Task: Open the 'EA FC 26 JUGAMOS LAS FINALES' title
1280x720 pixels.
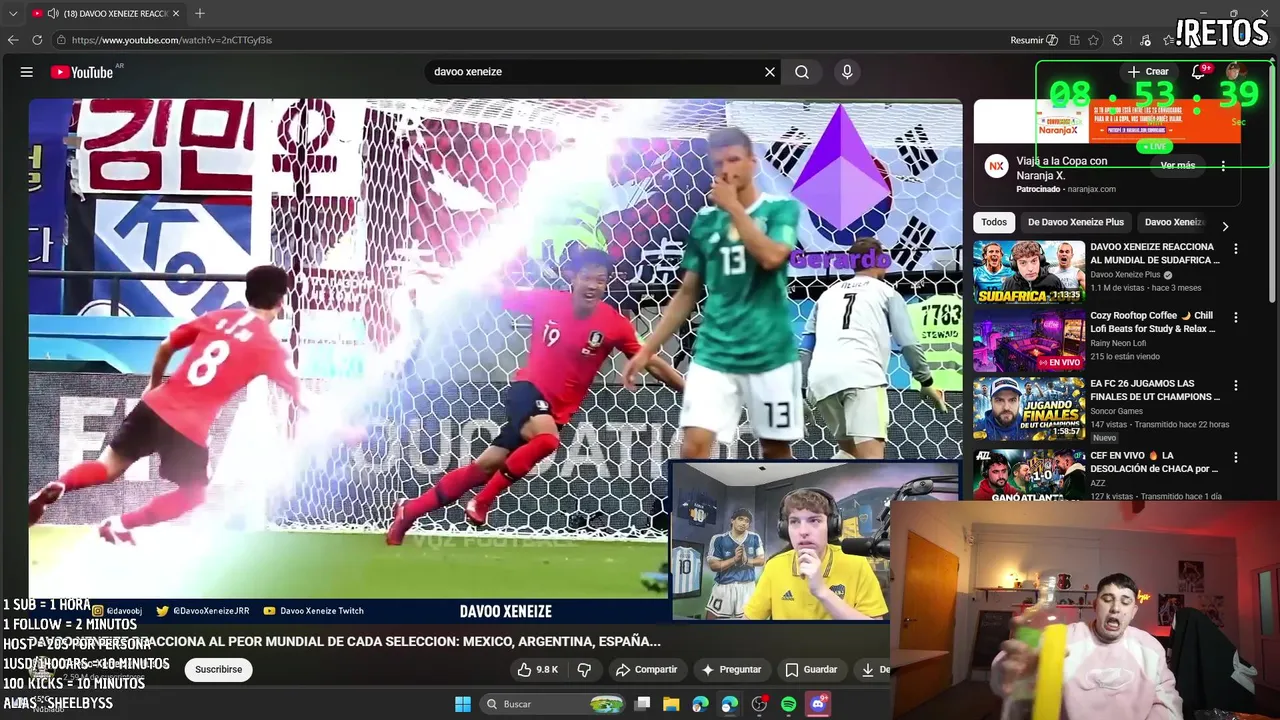Action: click(1155, 390)
